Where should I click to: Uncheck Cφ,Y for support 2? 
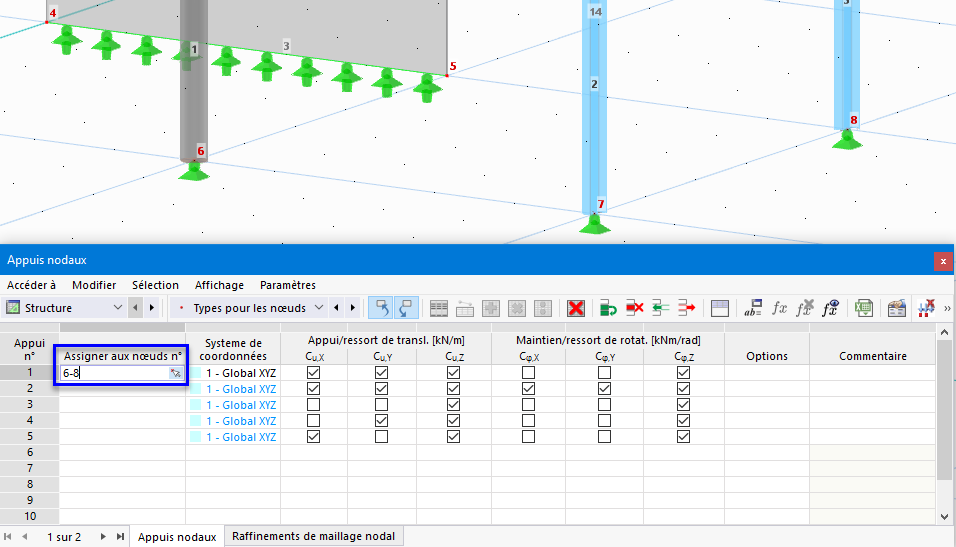pyautogui.click(x=604, y=388)
